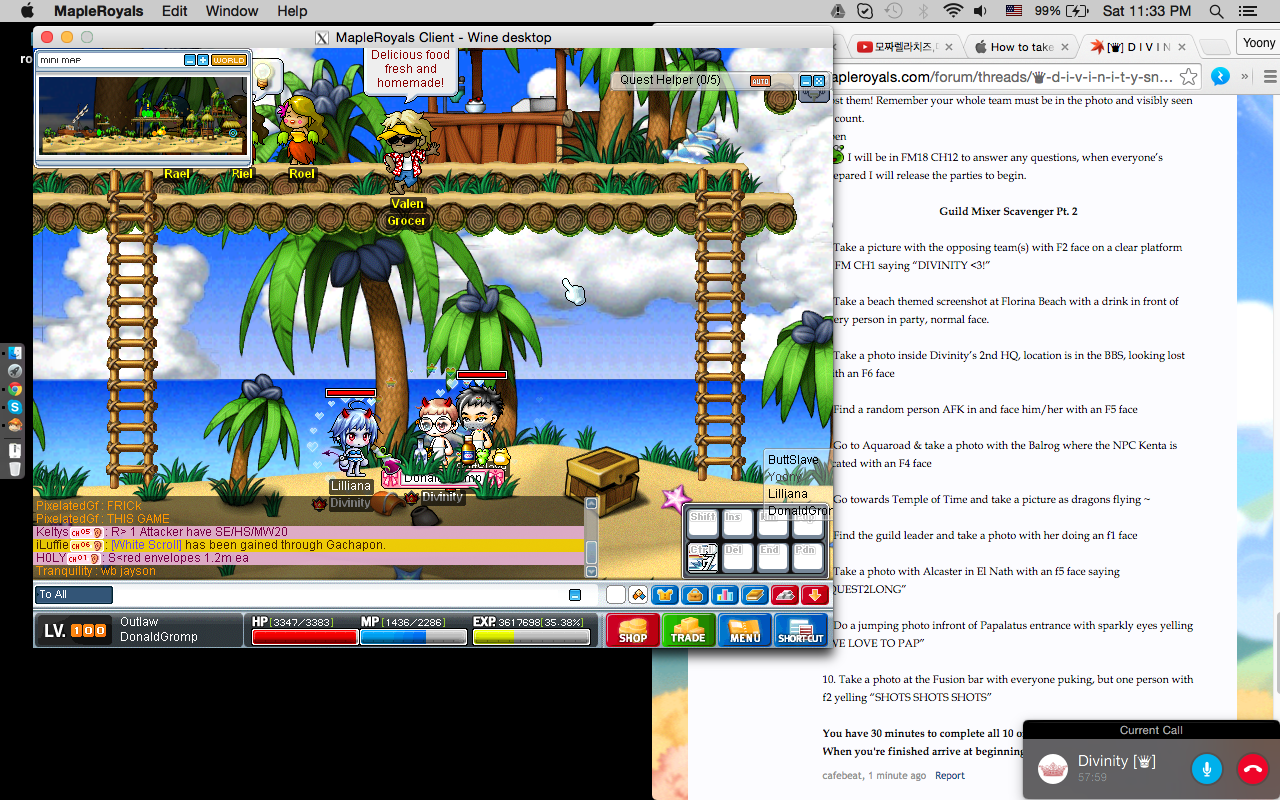This screenshot has height=800, width=1280.
Task: Open the volume menu bar icon
Action: tap(980, 11)
